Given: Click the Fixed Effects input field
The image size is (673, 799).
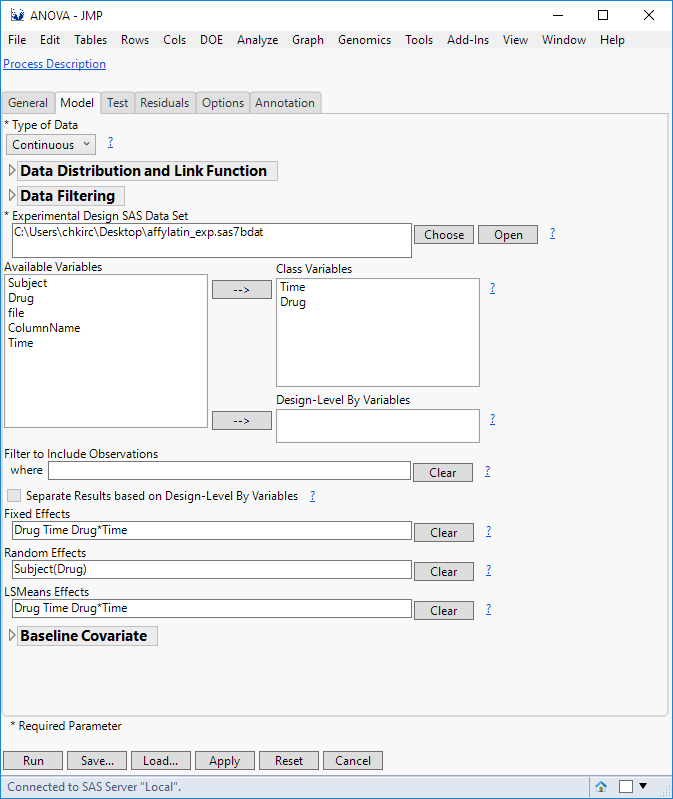Looking at the screenshot, I should [211, 531].
